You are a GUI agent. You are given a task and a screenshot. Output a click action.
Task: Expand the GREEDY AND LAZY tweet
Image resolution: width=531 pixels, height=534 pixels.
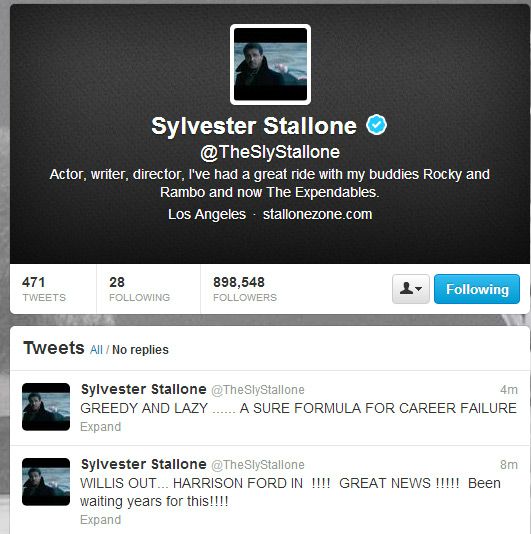click(x=100, y=427)
